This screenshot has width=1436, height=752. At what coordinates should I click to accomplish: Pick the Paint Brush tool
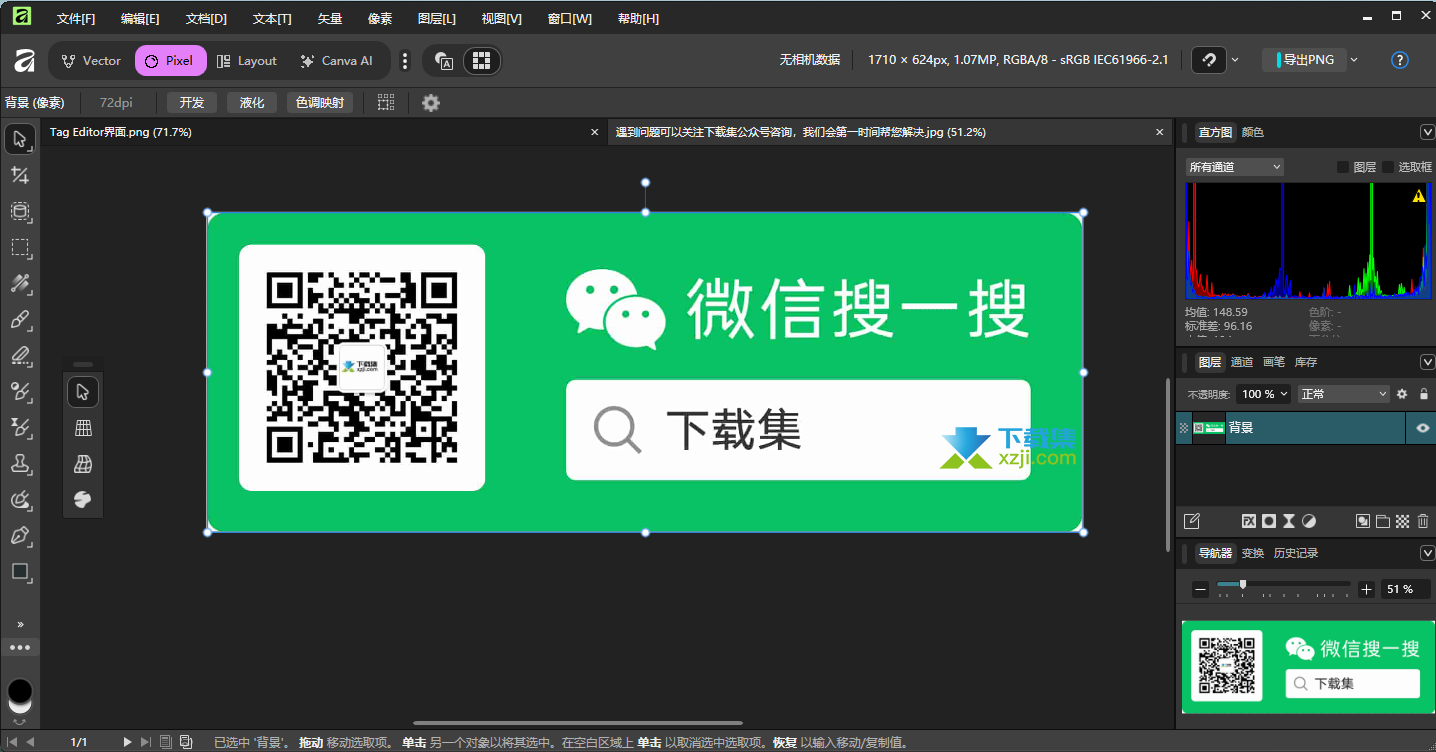click(20, 320)
